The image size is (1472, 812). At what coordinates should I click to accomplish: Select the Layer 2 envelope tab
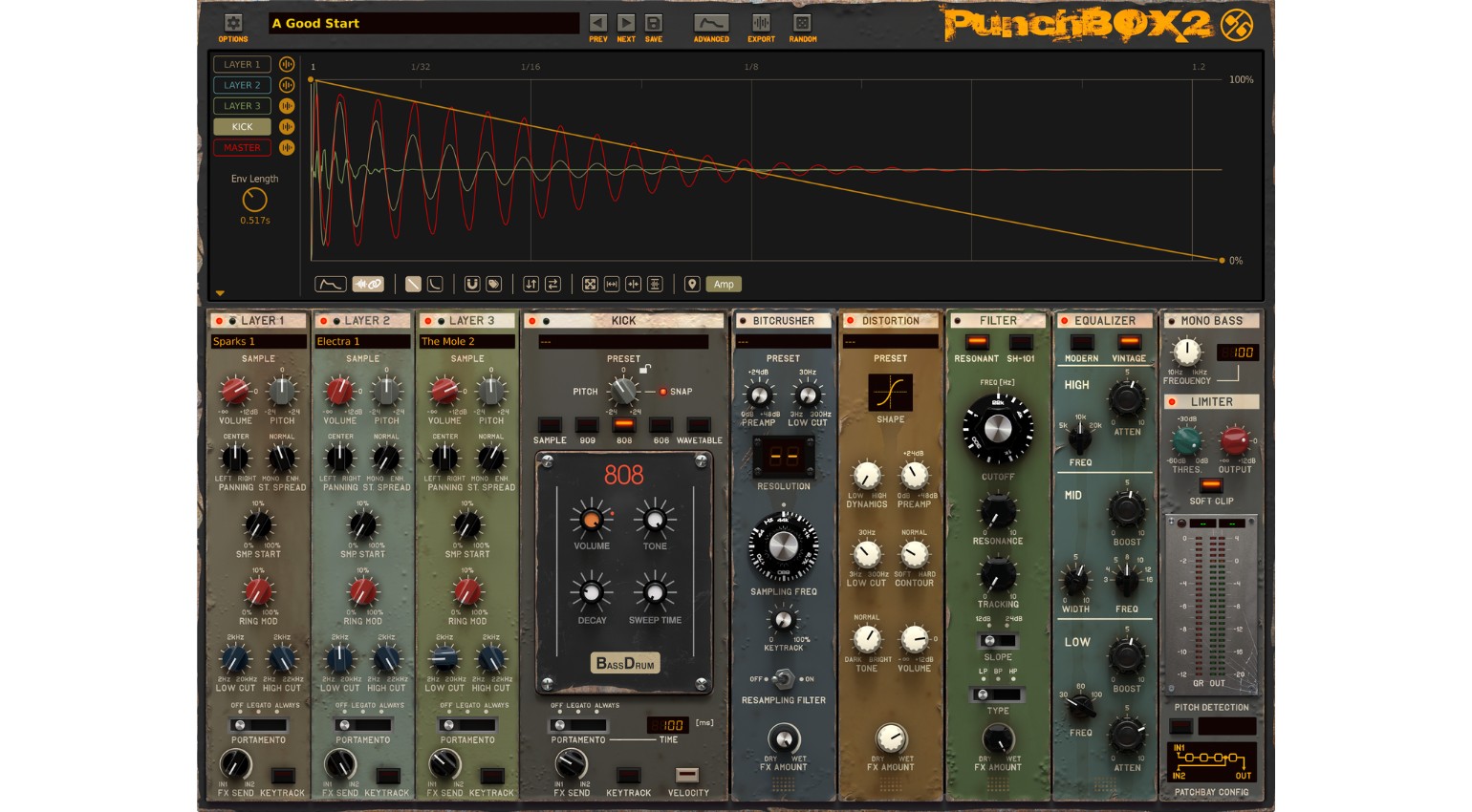pos(242,85)
